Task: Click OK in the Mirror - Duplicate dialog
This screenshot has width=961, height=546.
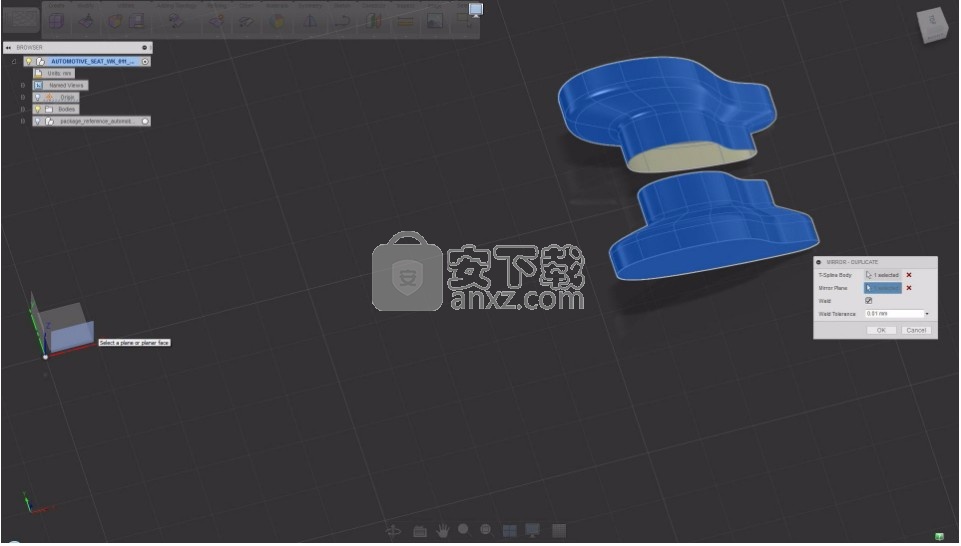Action: click(x=881, y=330)
